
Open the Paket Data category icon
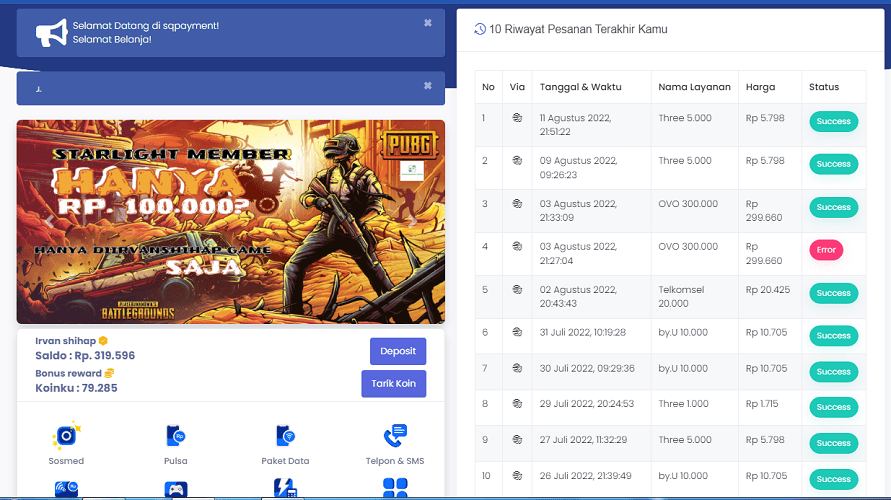coord(285,436)
